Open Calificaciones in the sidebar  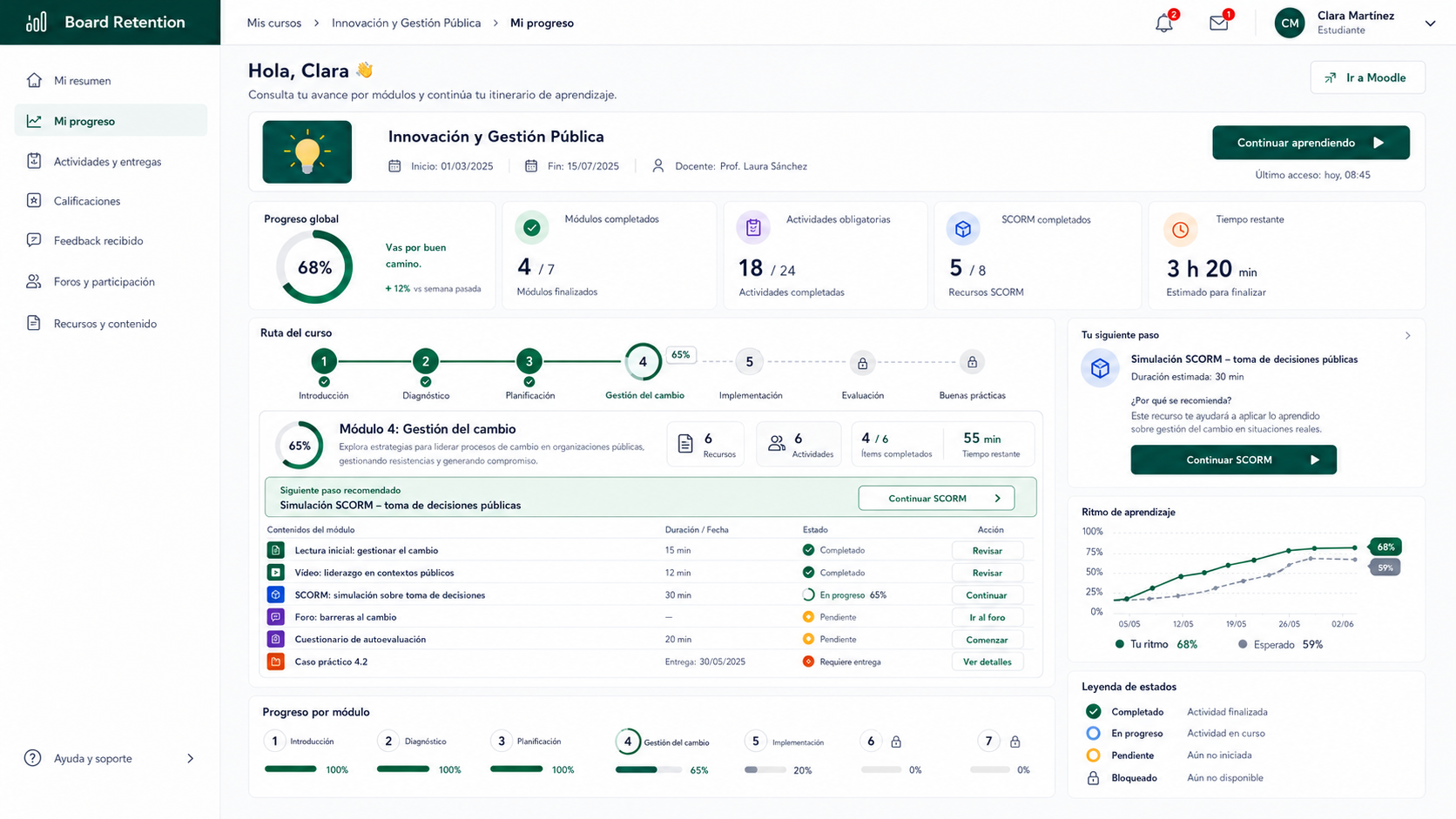click(111, 201)
